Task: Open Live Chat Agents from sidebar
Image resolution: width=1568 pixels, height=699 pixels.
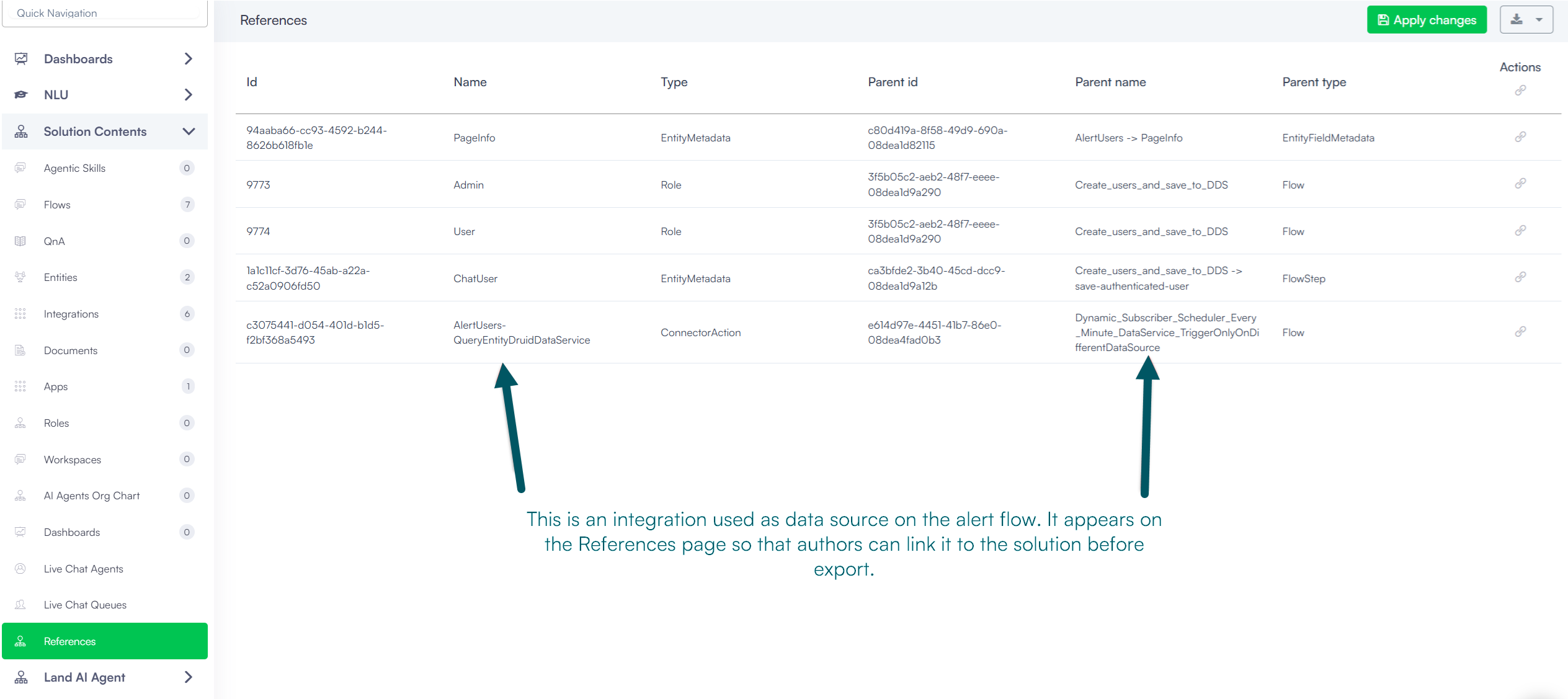Action: (105, 569)
